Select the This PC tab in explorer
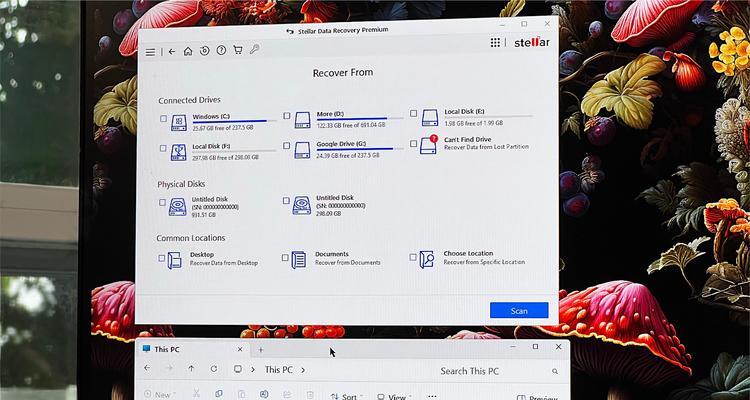Image resolution: width=750 pixels, height=400 pixels. (x=194, y=349)
